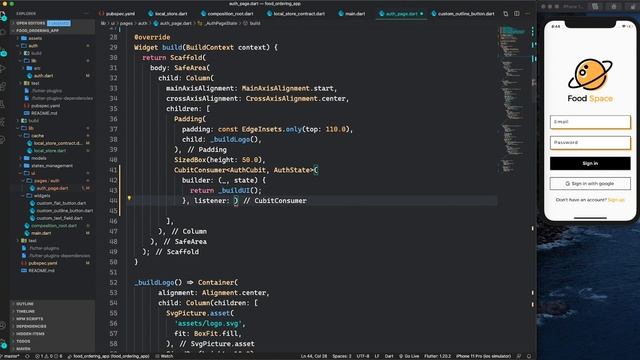Click the Simulator rotate icon
The height and width of the screenshot is (360, 640).
632,7
